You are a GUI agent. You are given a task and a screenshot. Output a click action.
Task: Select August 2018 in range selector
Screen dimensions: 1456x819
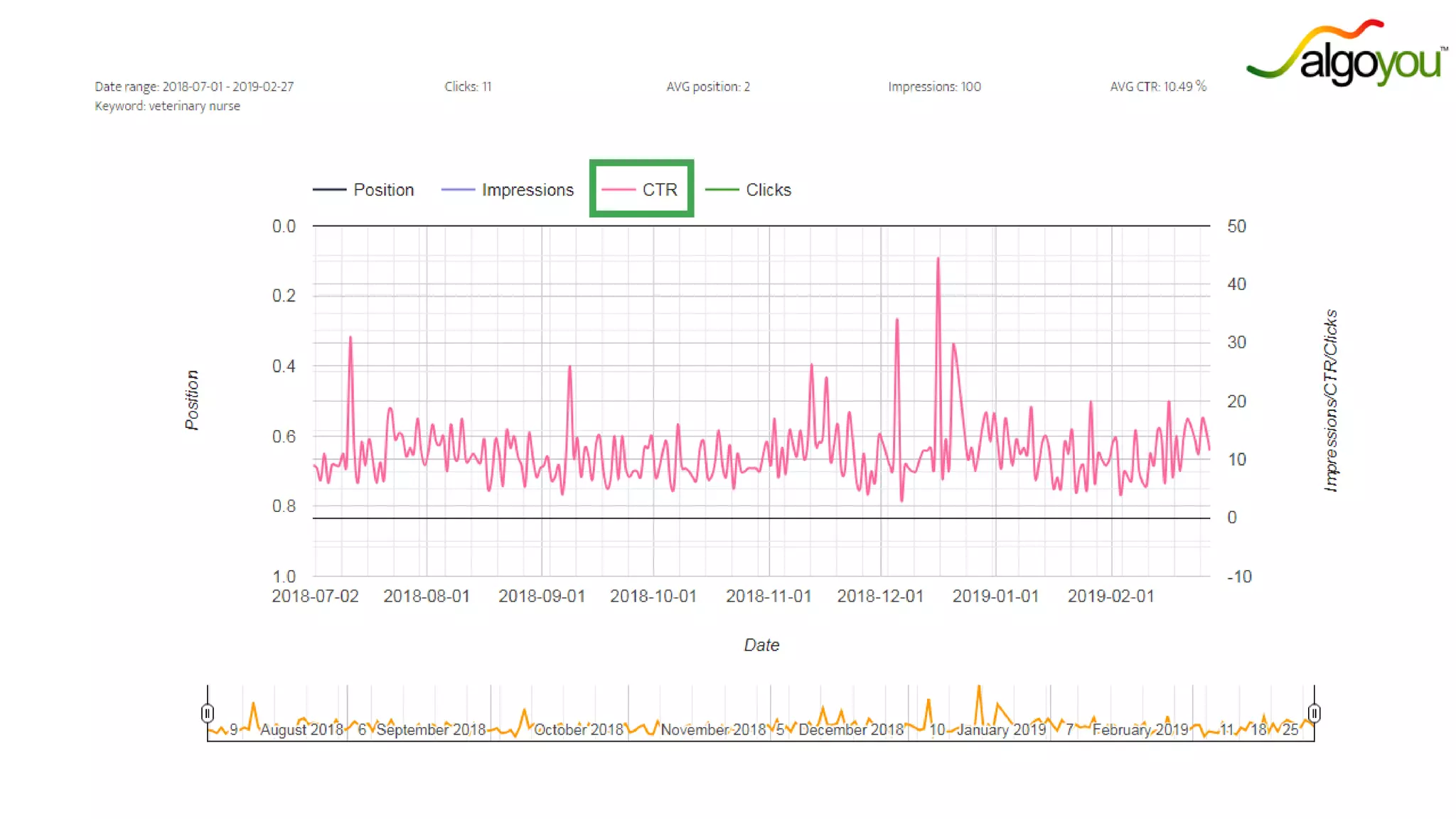click(x=301, y=729)
